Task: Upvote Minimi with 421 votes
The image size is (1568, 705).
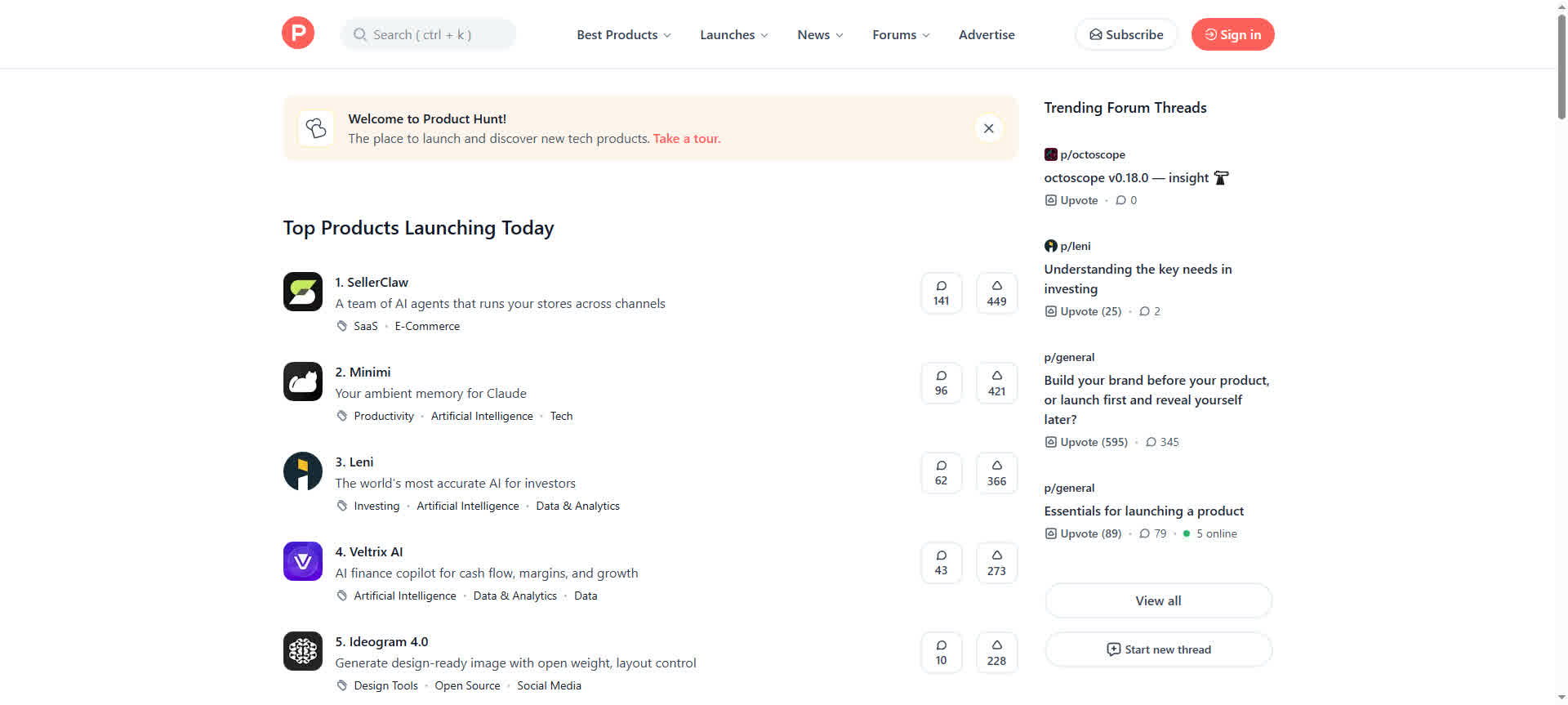Action: tap(997, 383)
